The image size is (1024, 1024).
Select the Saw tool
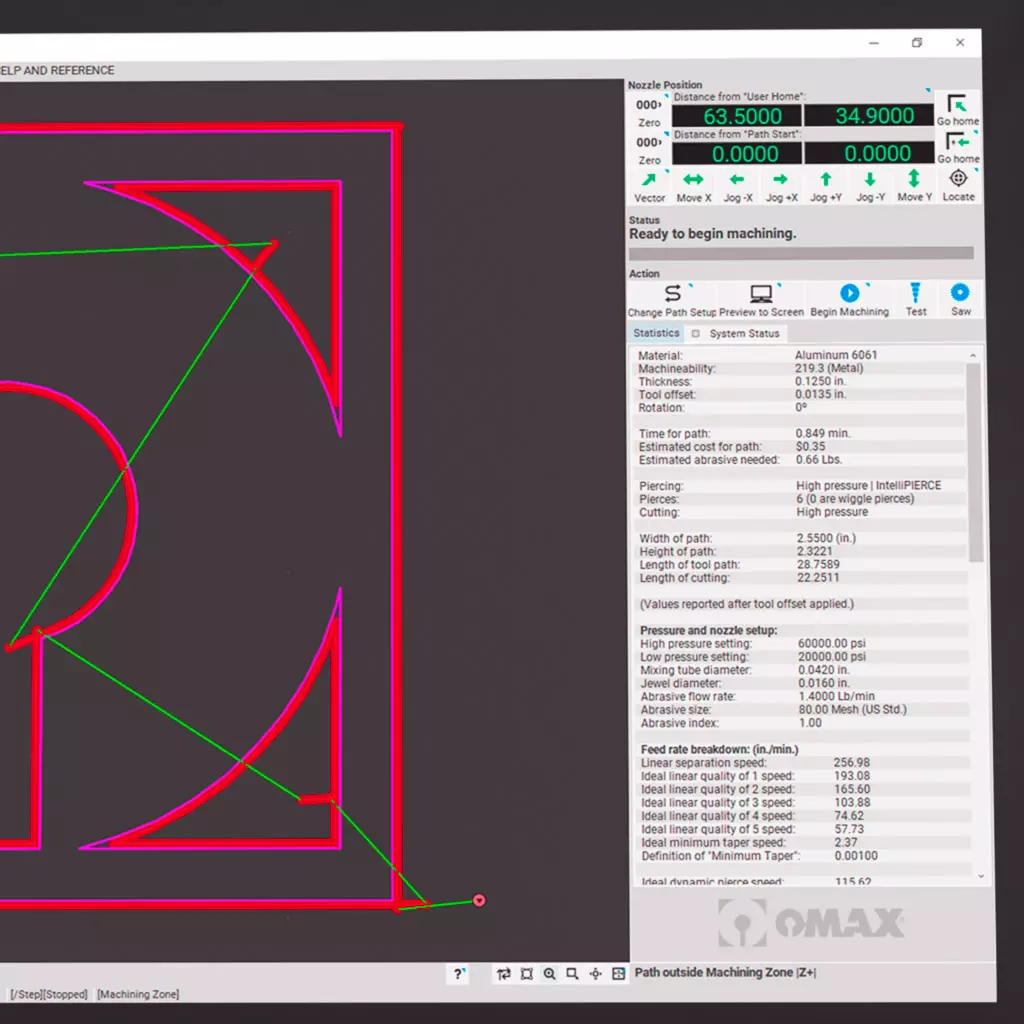pos(960,293)
